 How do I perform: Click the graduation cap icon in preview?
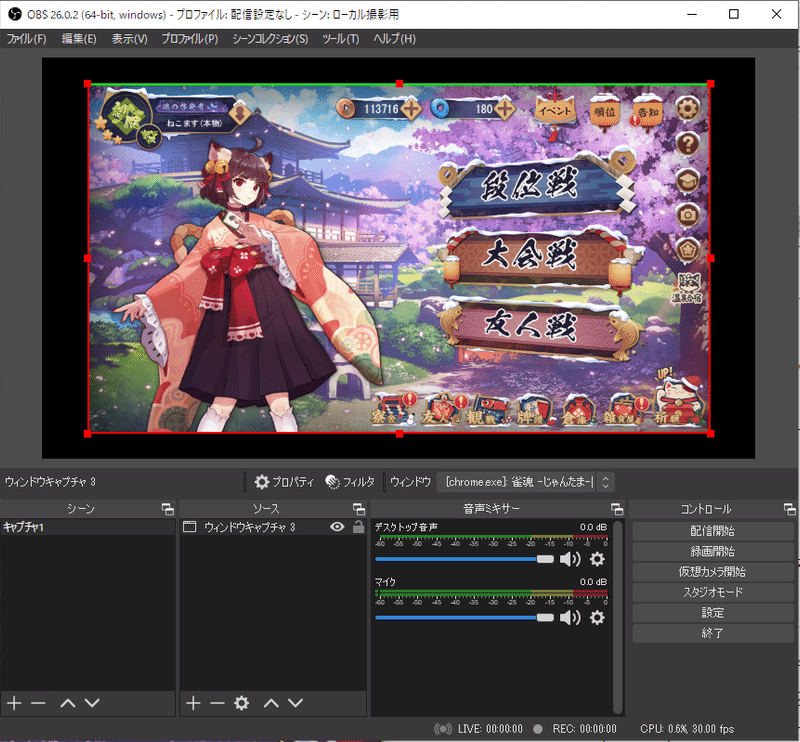tap(687, 180)
